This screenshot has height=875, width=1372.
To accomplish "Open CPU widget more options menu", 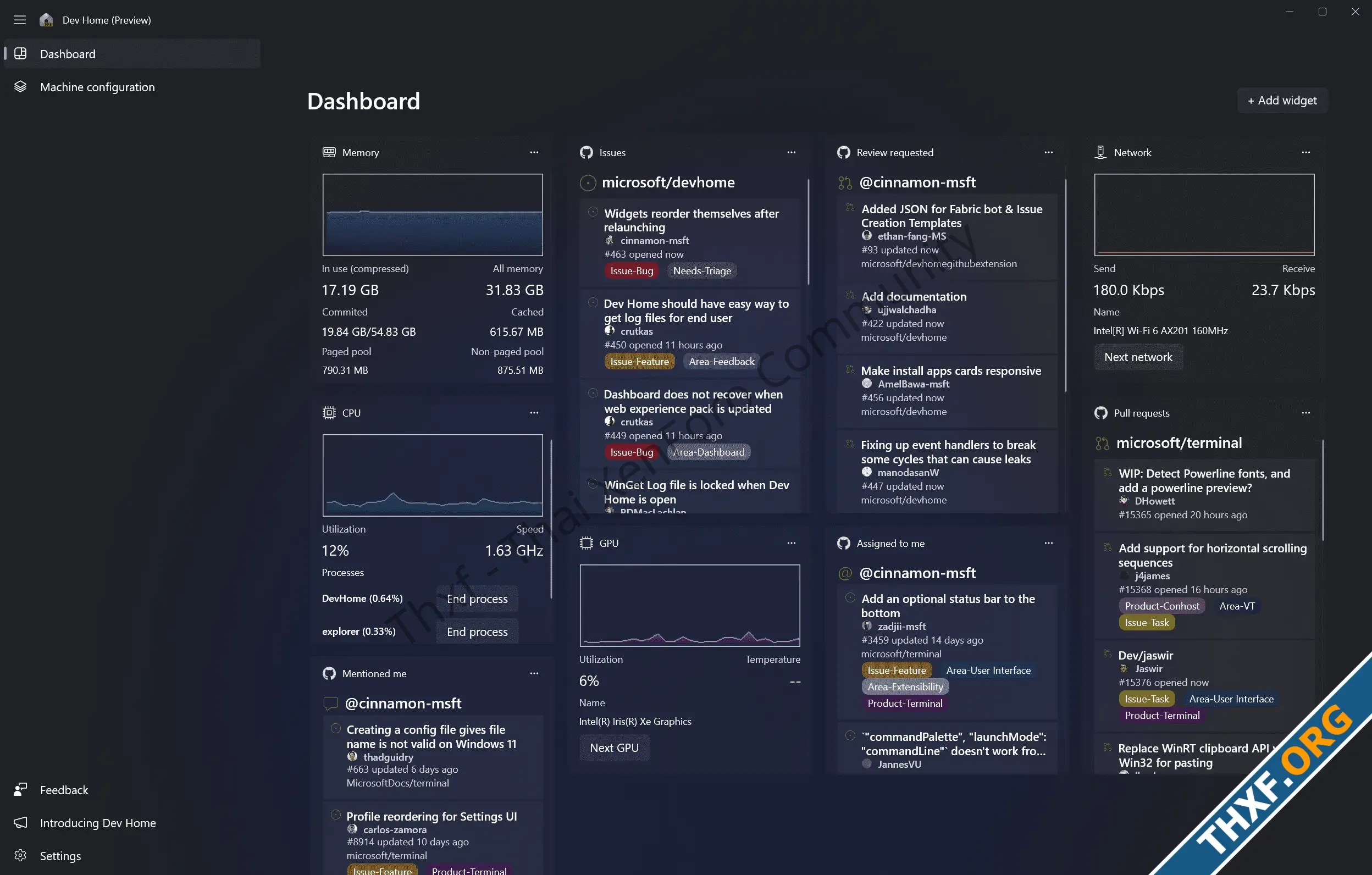I will [534, 412].
